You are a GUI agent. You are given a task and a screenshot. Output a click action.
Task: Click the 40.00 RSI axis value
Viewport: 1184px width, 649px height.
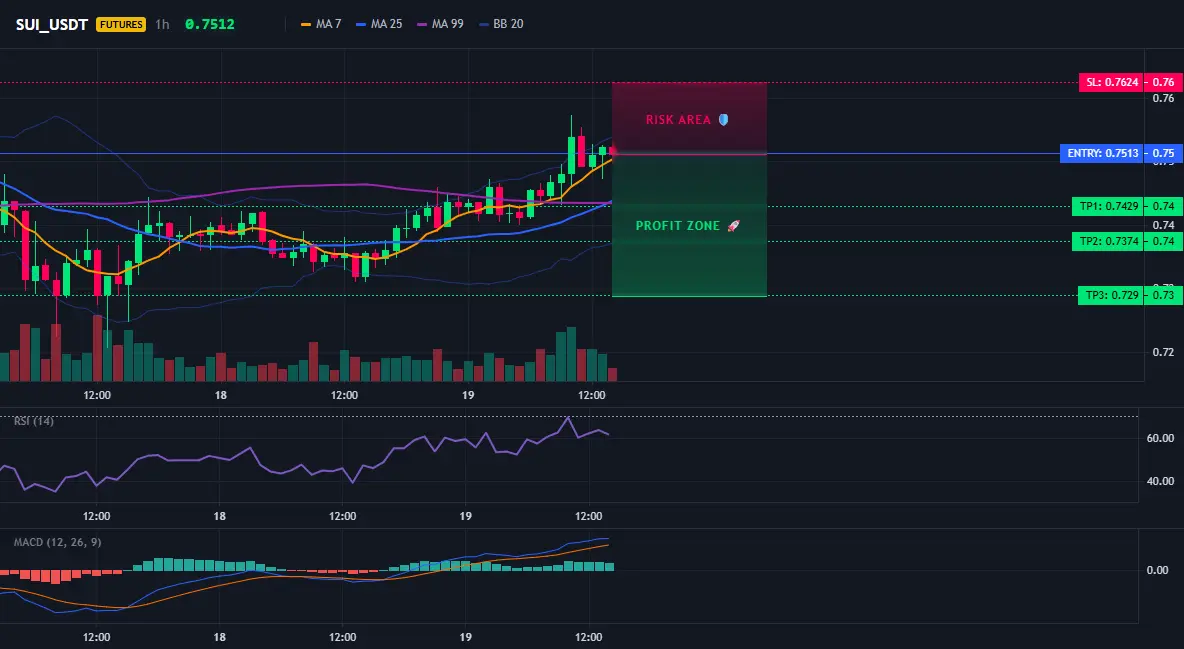(1160, 481)
